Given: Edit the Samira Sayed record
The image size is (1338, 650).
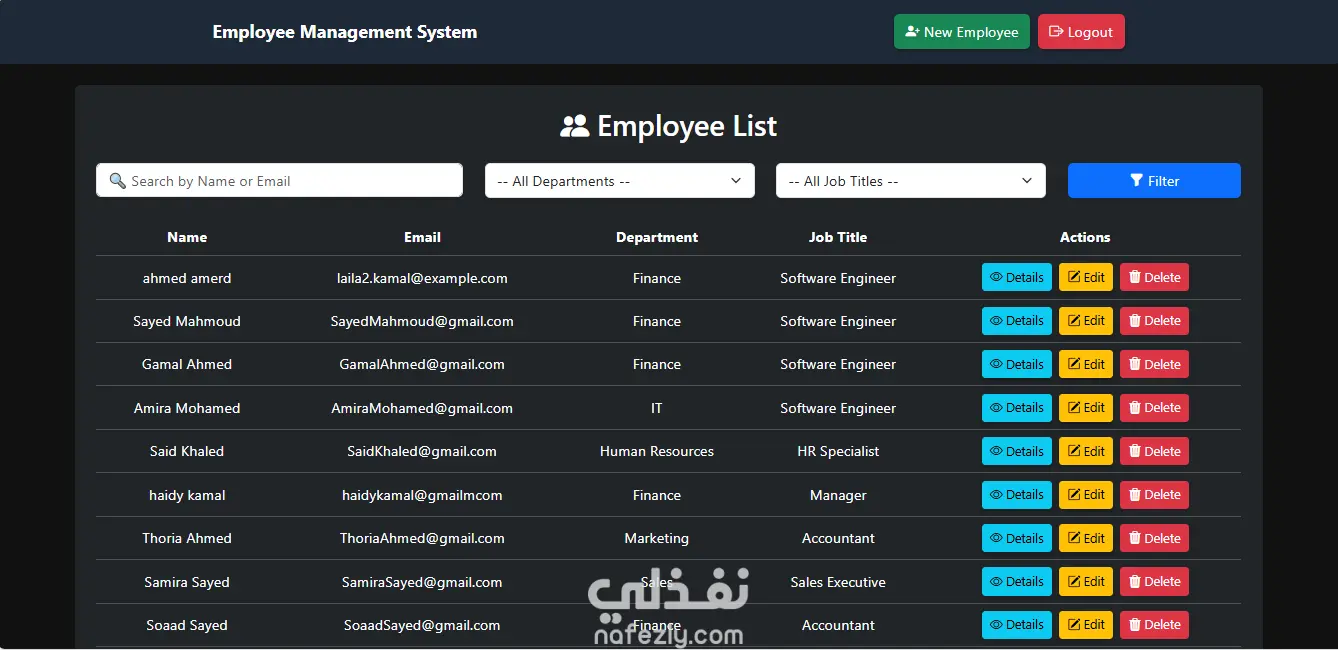Looking at the screenshot, I should (x=1086, y=582).
